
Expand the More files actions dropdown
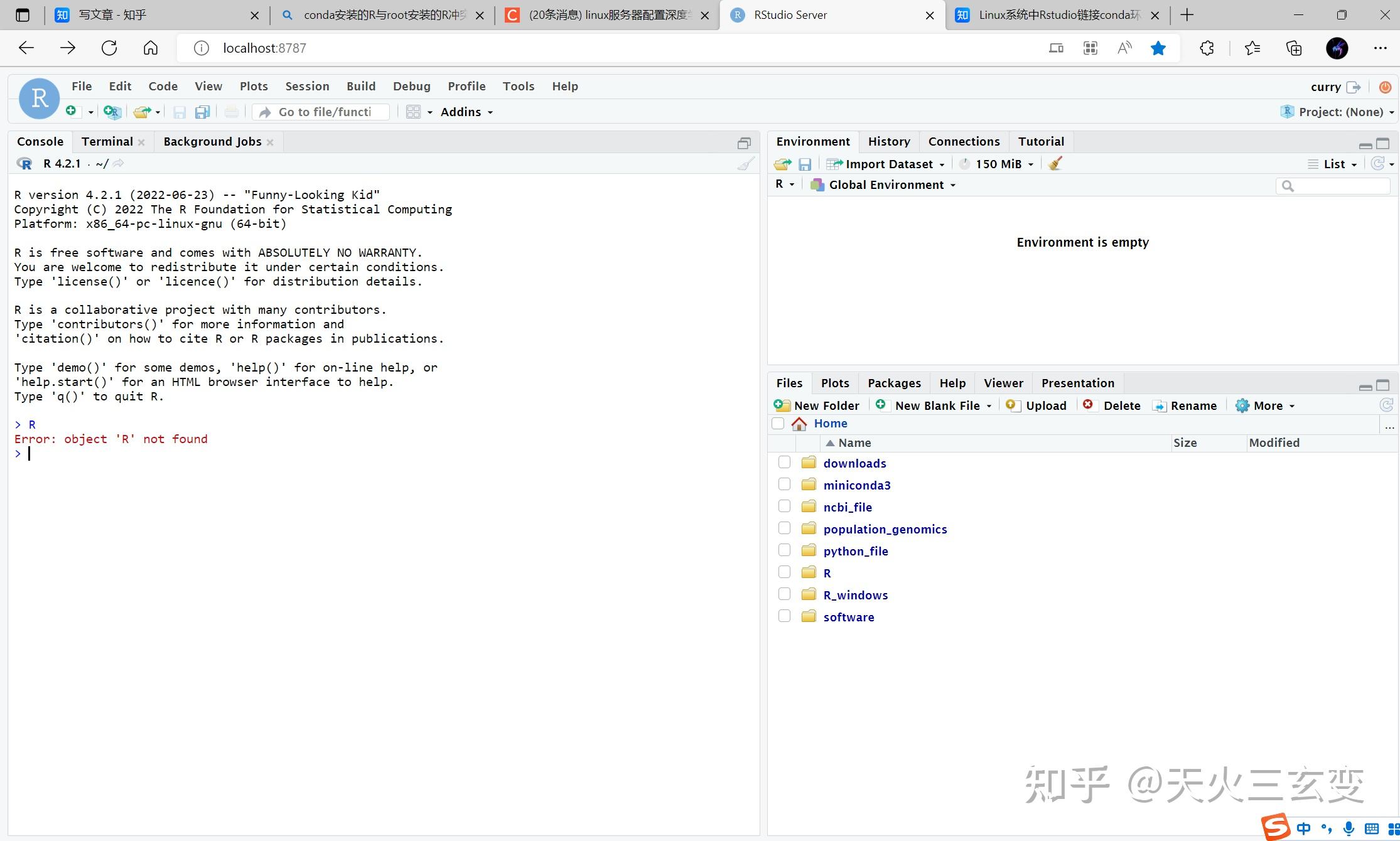[1265, 405]
